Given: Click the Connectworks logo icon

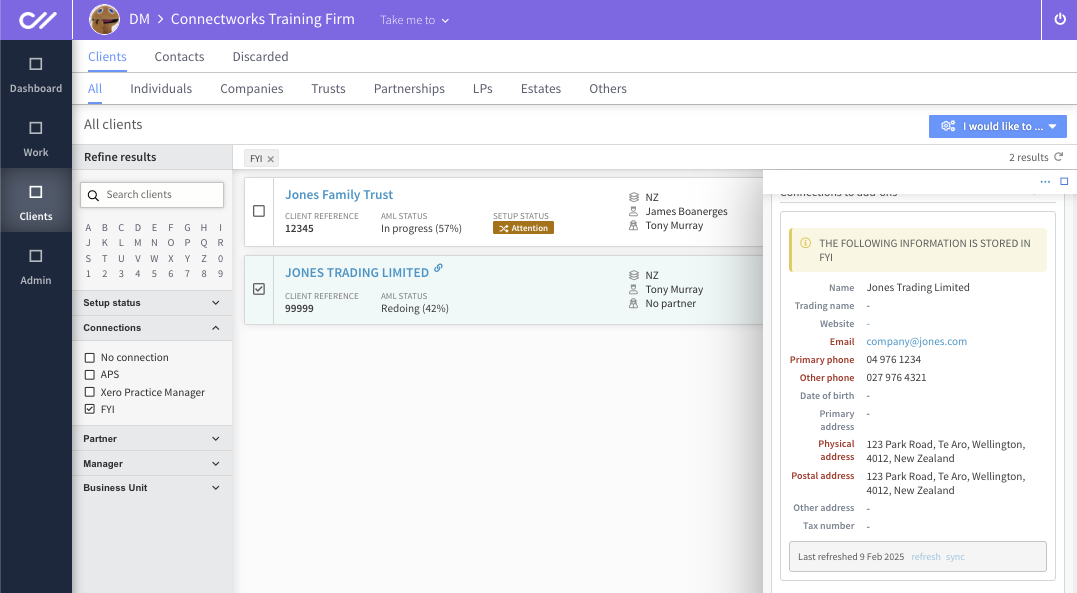Looking at the screenshot, I should click(x=37, y=20).
